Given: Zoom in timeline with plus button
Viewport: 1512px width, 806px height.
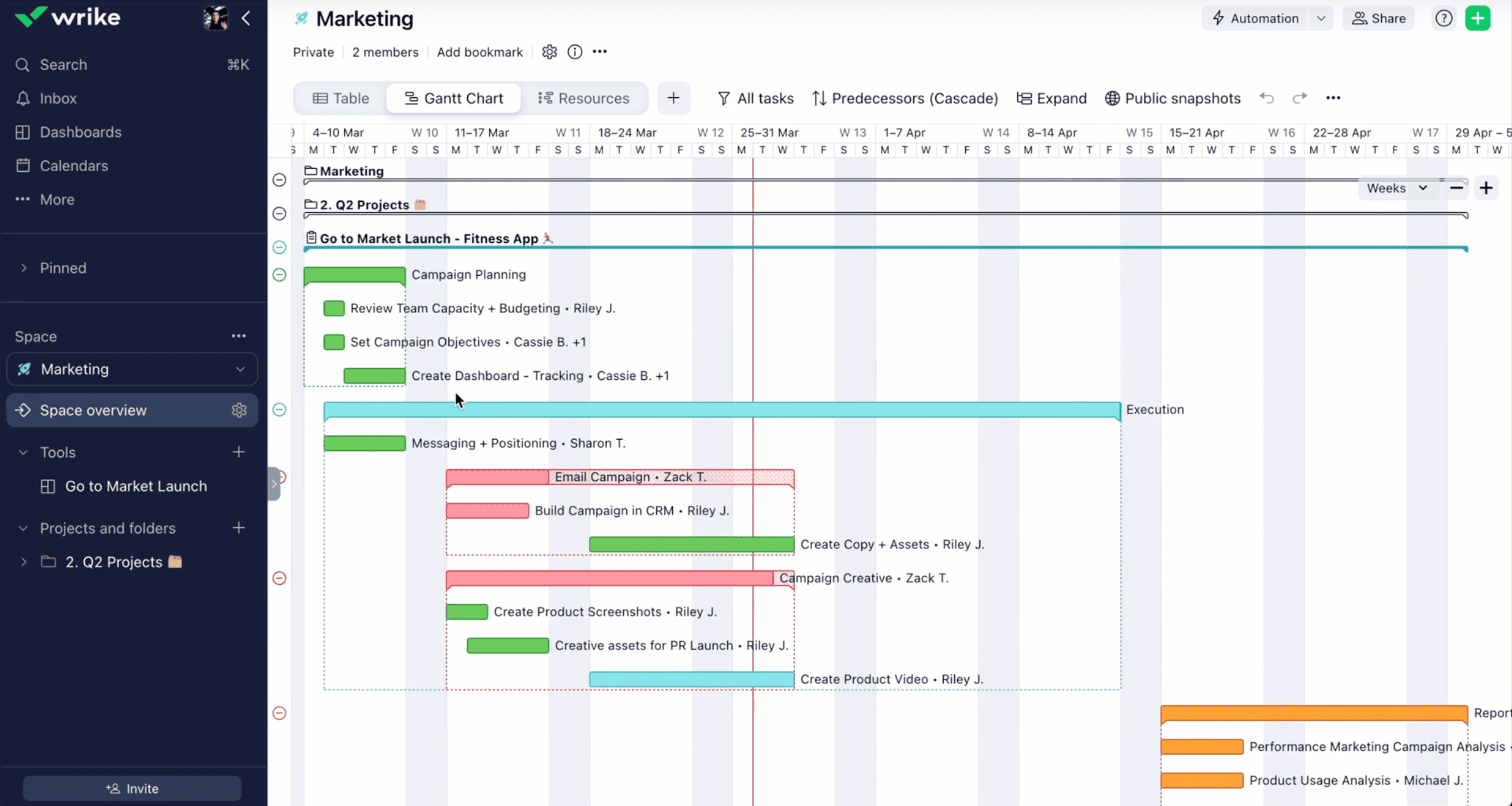Looking at the screenshot, I should (1486, 188).
